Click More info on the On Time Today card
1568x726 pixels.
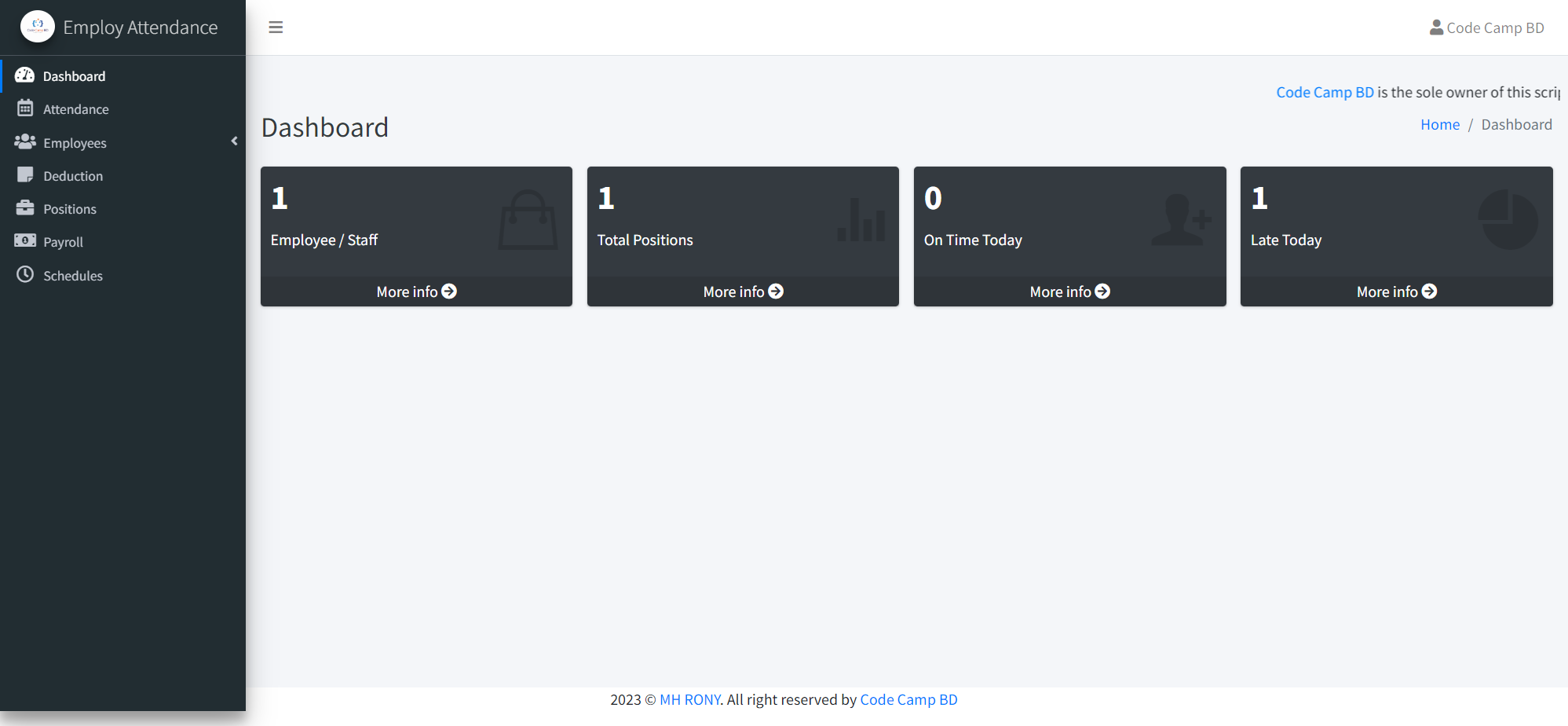pos(1069,291)
